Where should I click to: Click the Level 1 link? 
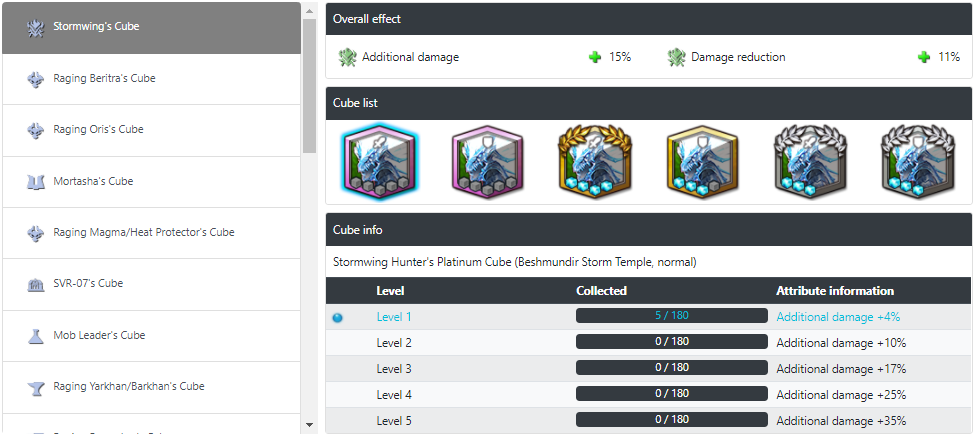[x=394, y=317]
